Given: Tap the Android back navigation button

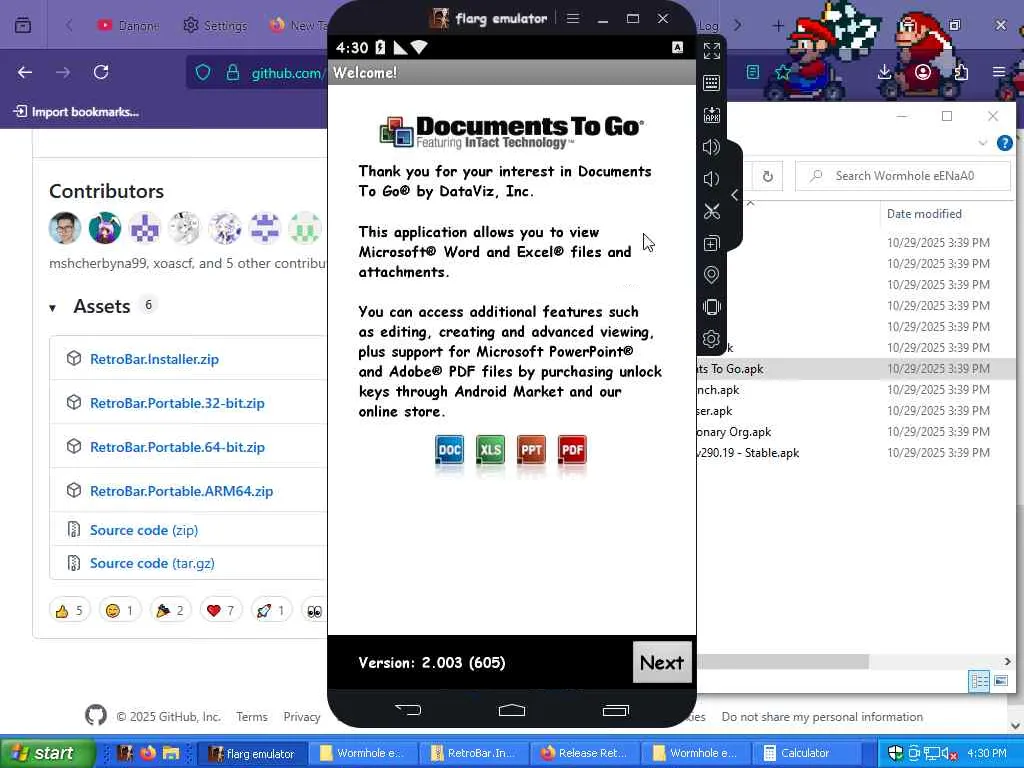Looking at the screenshot, I should 408,709.
